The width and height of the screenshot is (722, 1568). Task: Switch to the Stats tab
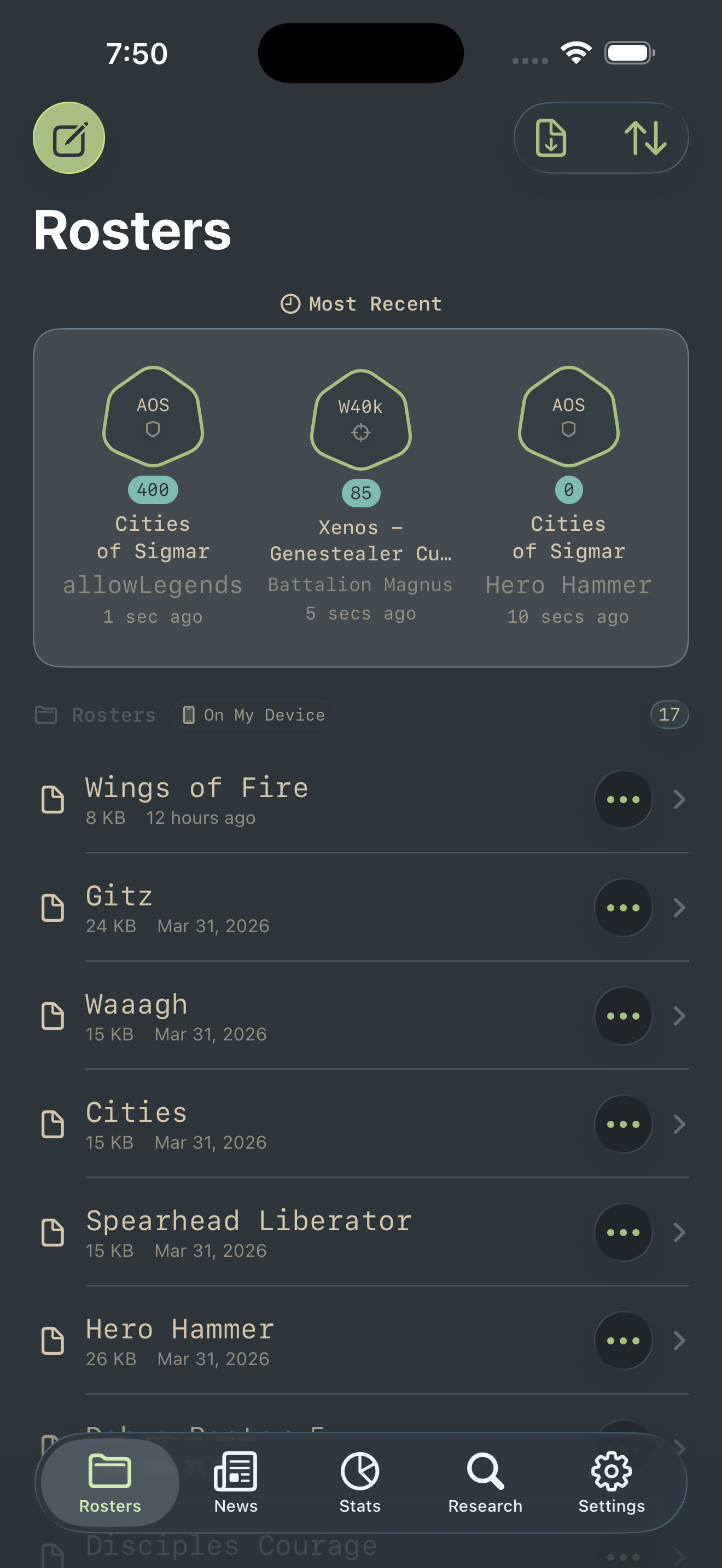pyautogui.click(x=360, y=1482)
